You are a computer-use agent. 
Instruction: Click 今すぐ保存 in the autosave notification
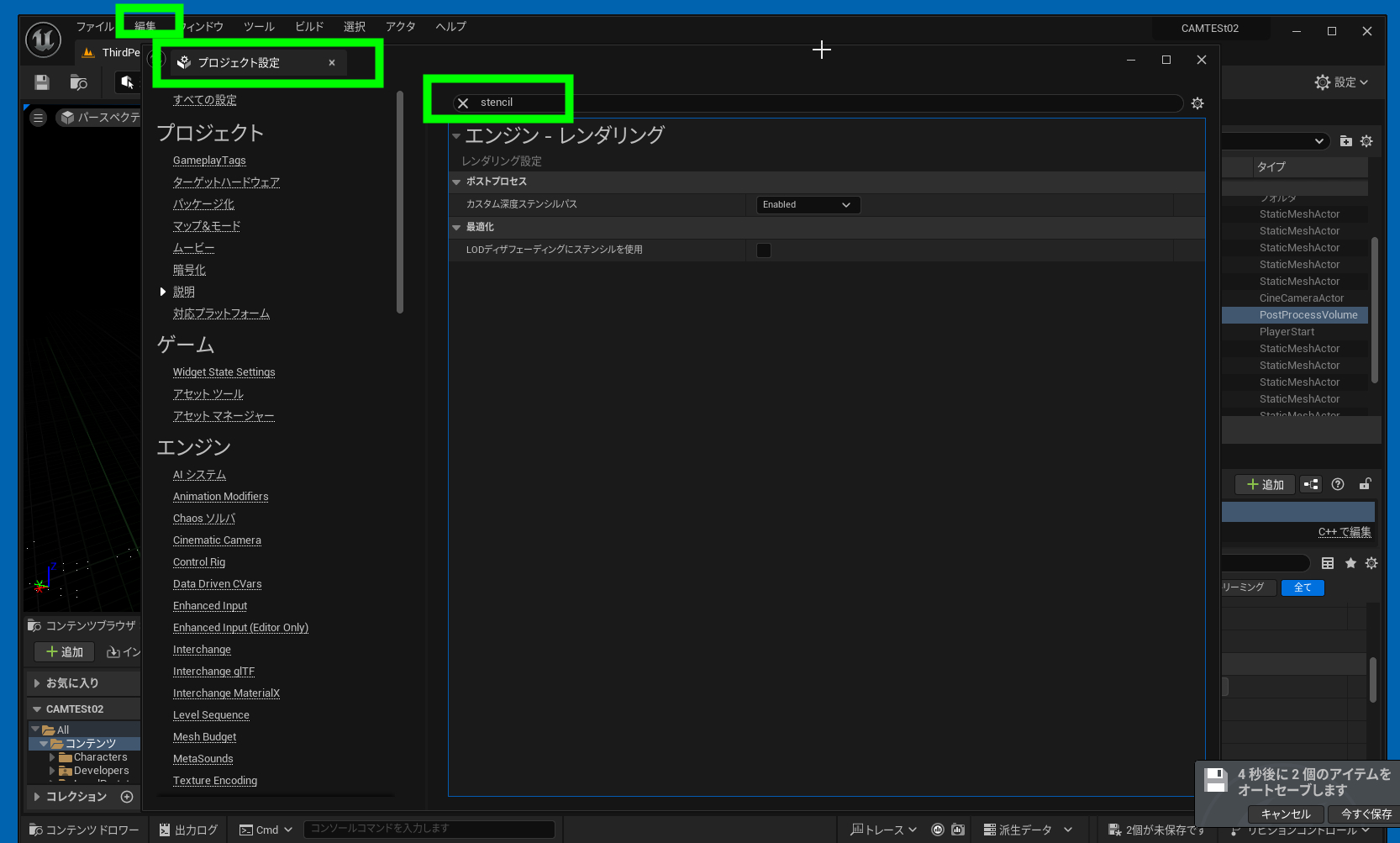[x=1366, y=814]
